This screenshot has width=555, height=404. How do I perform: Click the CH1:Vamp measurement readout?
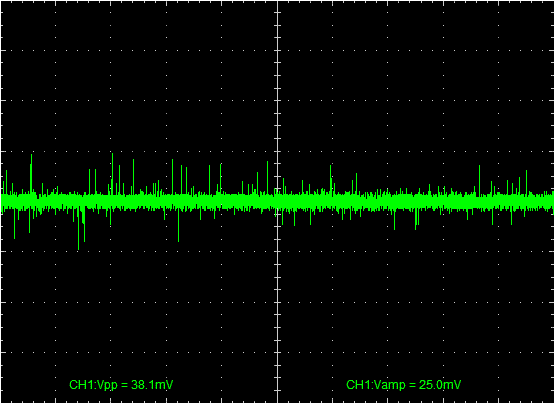404,385
